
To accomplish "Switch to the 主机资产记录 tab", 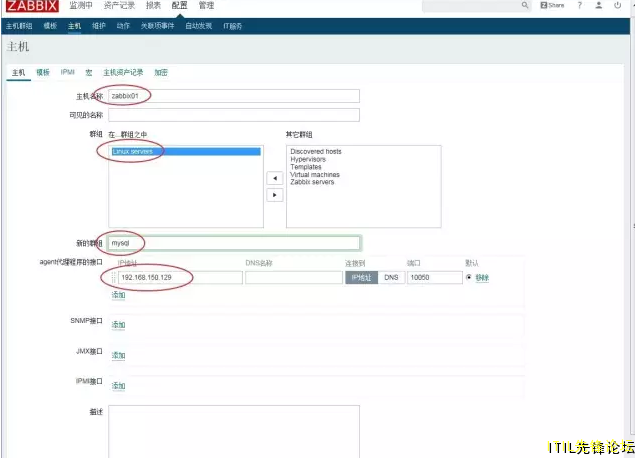I will (123, 72).
